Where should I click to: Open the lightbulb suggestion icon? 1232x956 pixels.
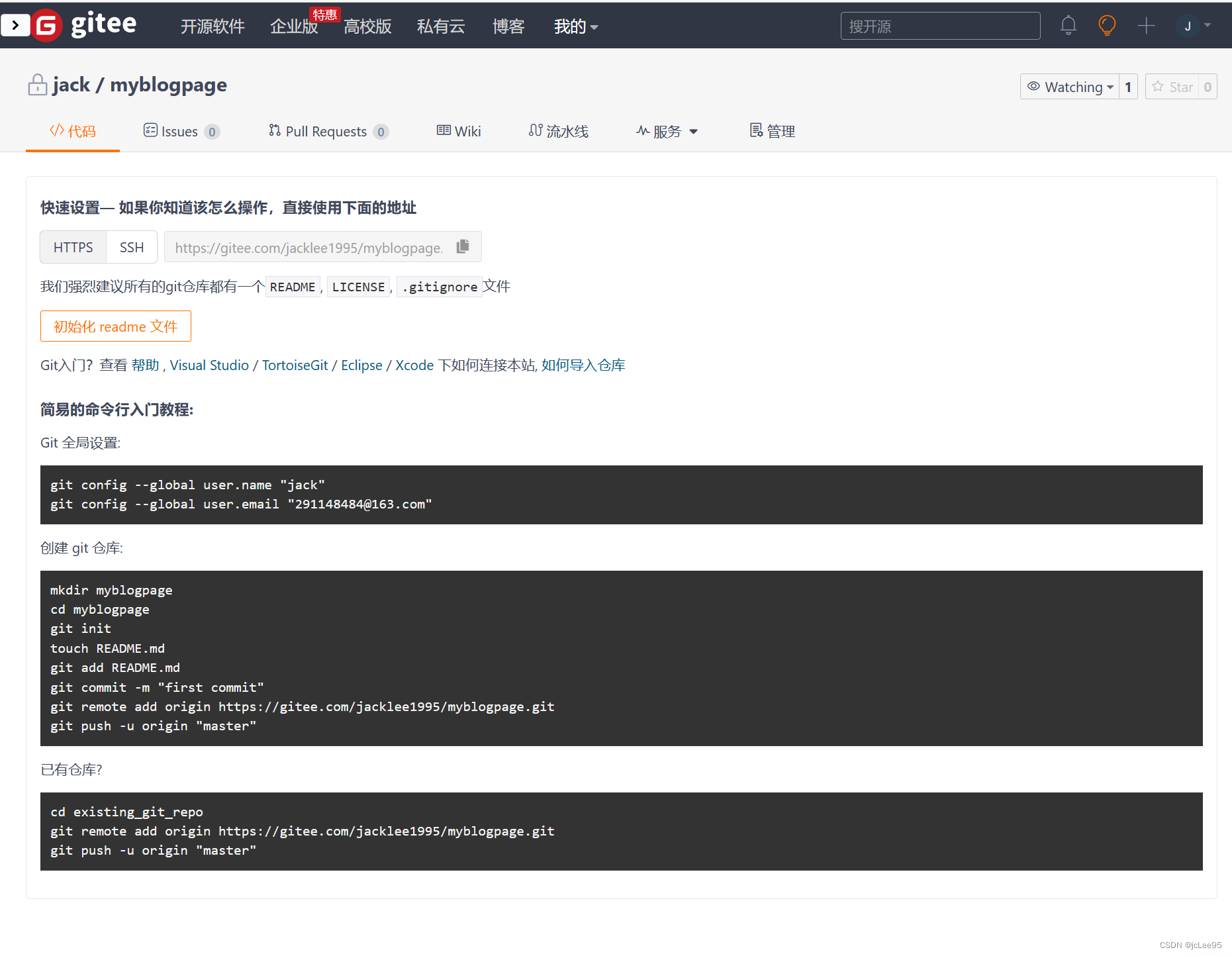coord(1106,25)
